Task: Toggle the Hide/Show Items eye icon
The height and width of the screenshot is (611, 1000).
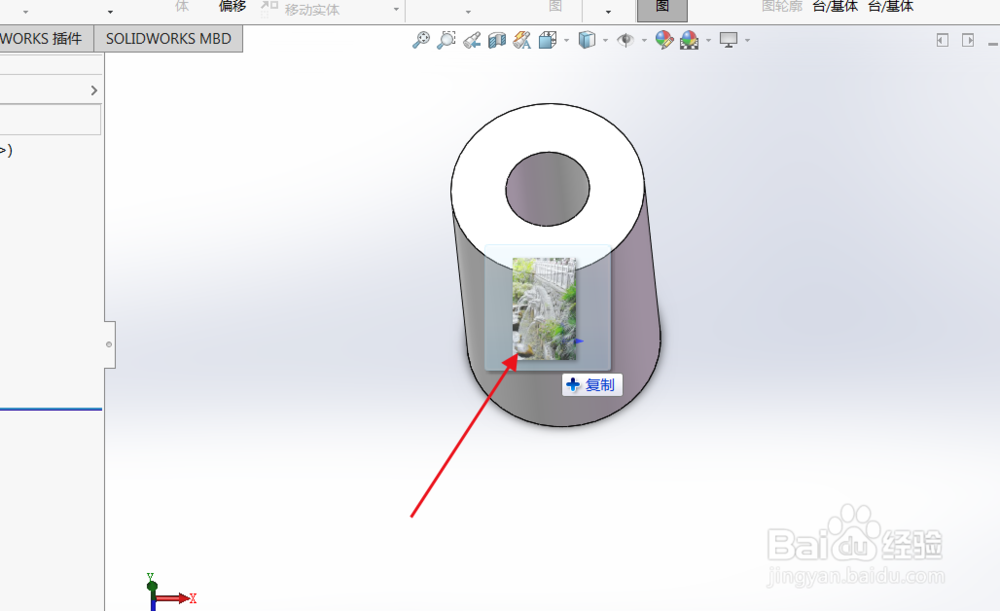Action: [x=626, y=40]
